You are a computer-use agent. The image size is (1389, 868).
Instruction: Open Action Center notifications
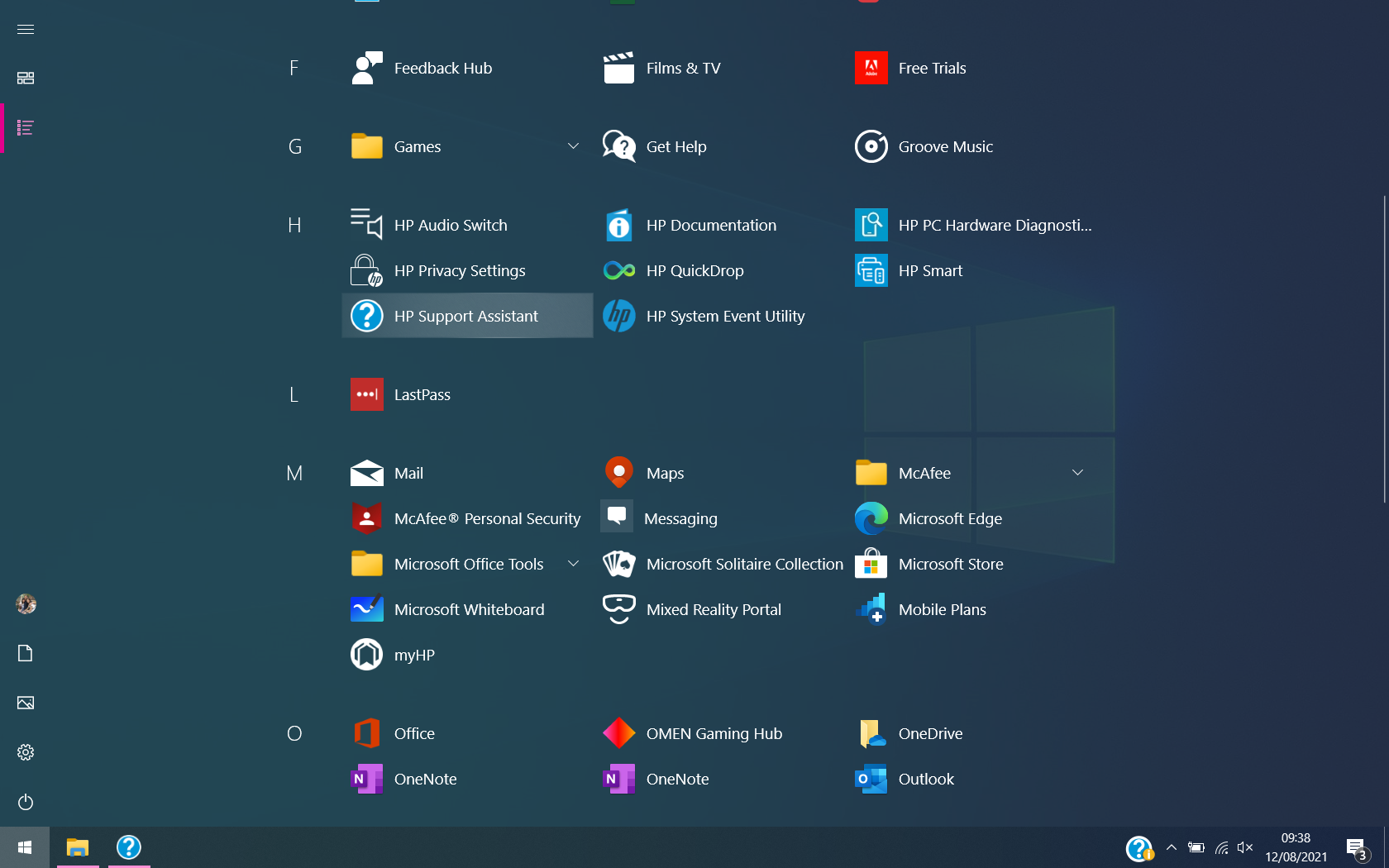[x=1357, y=848]
